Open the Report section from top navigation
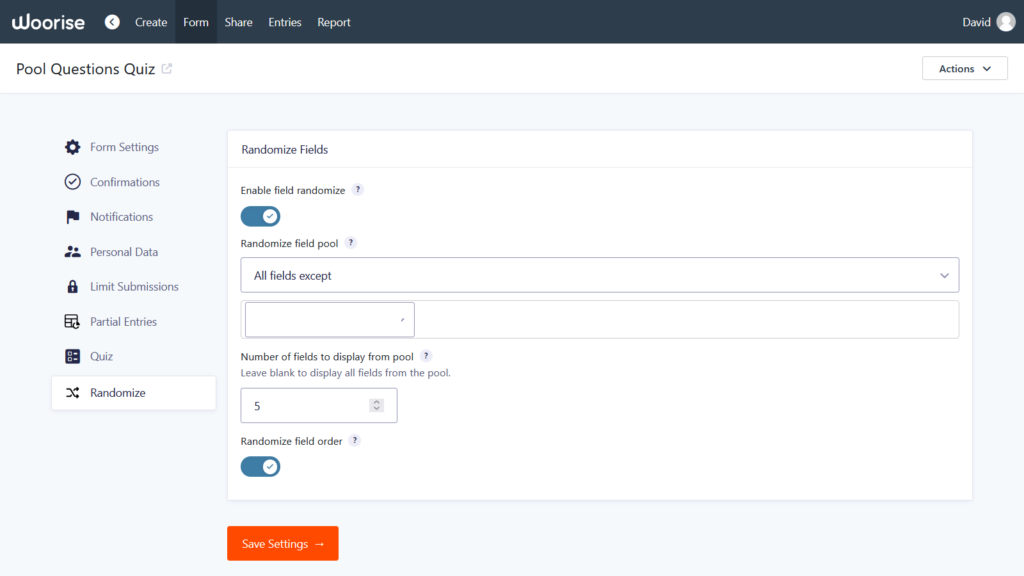 pos(333,21)
